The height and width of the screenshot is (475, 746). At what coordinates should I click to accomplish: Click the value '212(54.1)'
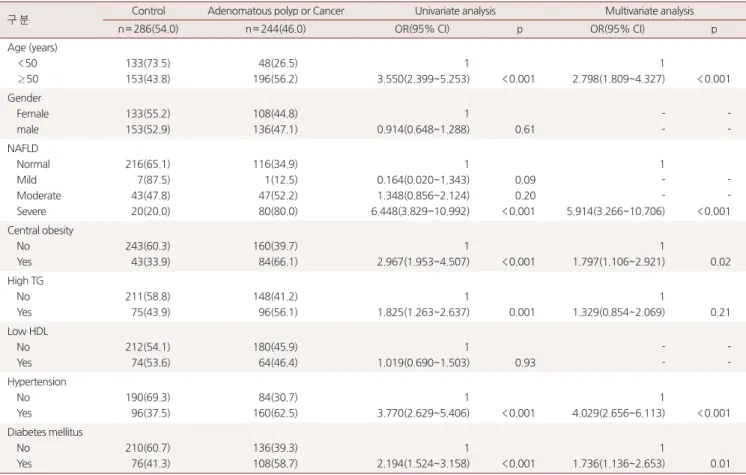(148, 347)
